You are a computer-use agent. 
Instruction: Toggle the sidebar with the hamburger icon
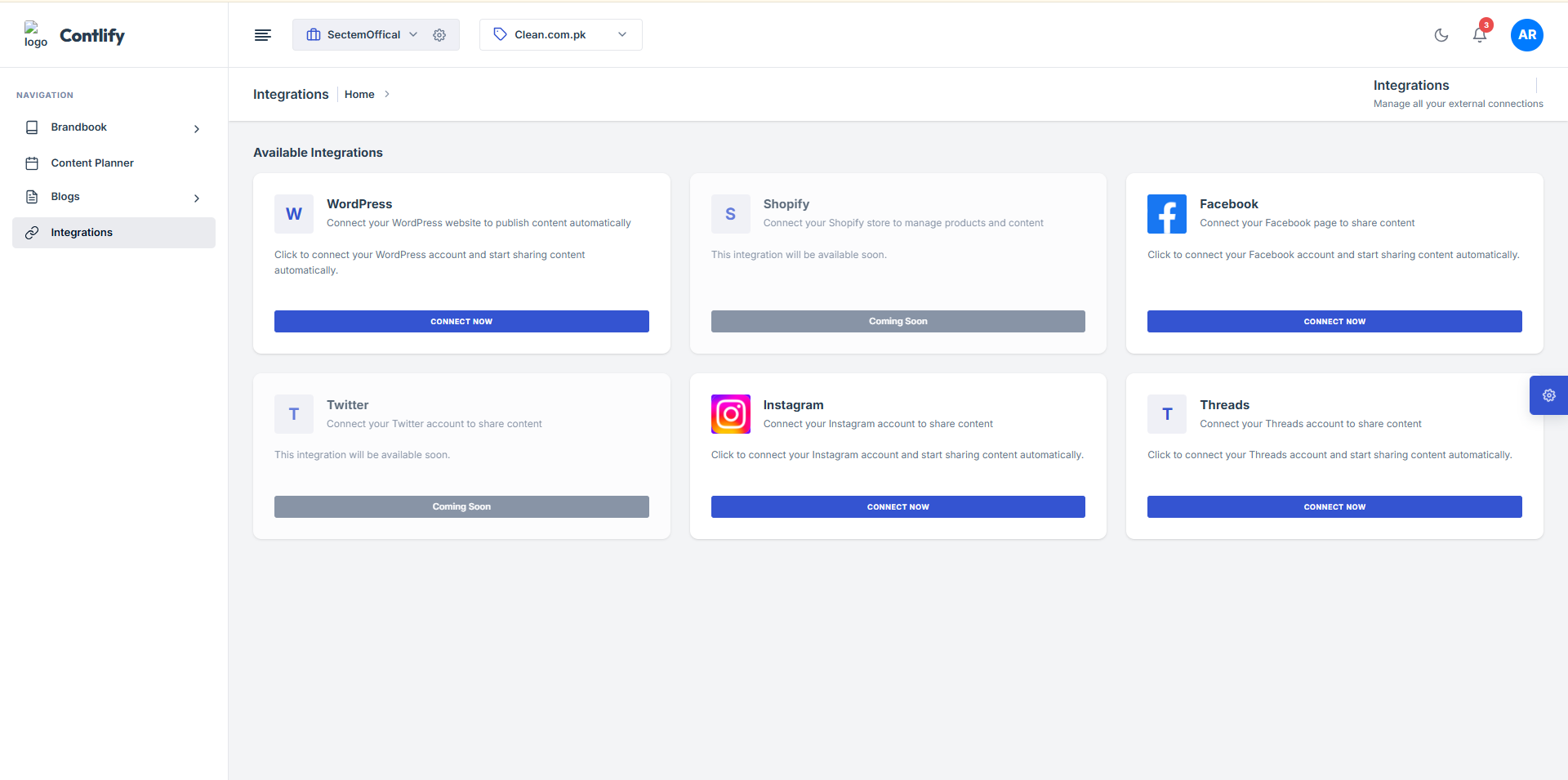263,35
